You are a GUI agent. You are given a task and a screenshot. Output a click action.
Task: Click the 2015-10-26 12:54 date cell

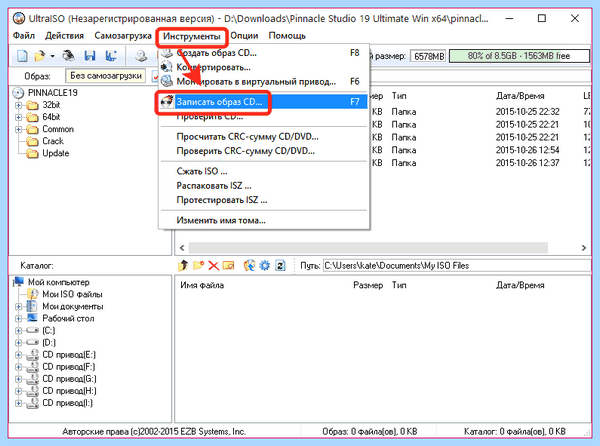tap(527, 150)
